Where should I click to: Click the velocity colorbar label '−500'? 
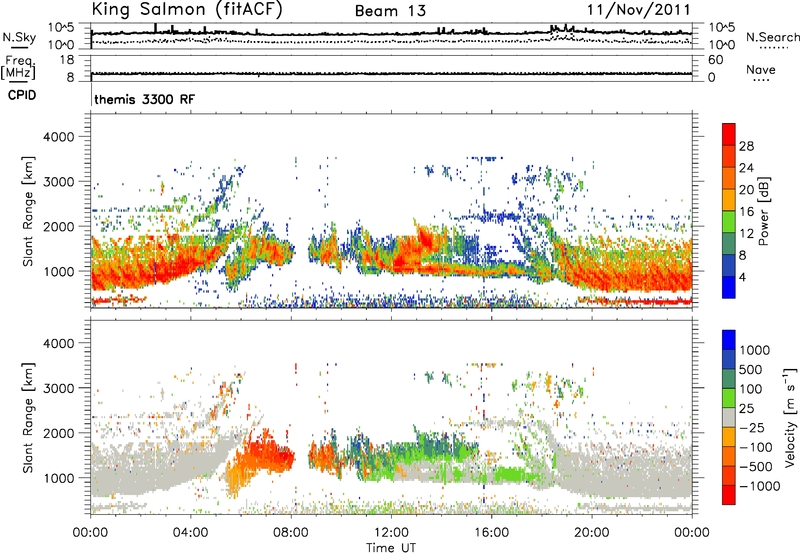pyautogui.click(x=756, y=466)
